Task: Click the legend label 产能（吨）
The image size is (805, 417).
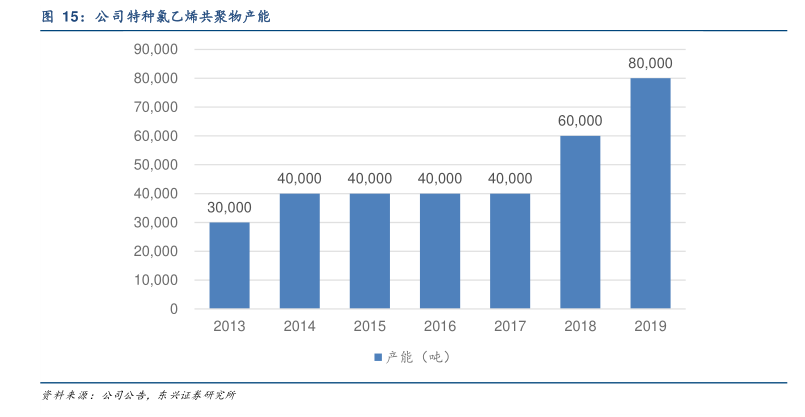Action: tap(418, 357)
